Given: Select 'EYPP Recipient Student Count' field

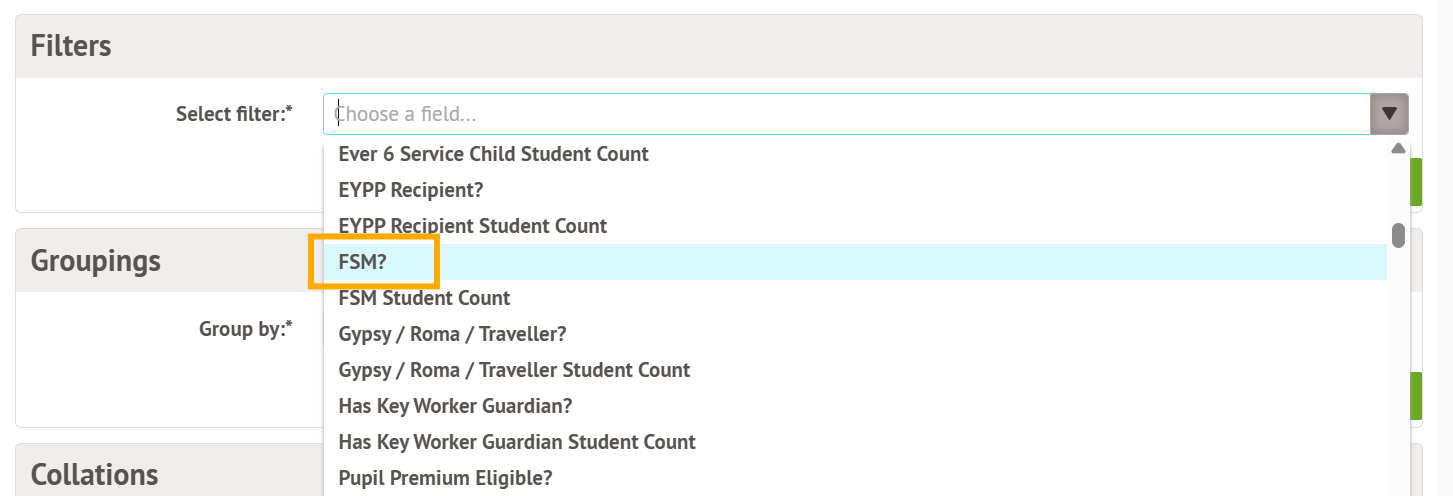Looking at the screenshot, I should (473, 226).
